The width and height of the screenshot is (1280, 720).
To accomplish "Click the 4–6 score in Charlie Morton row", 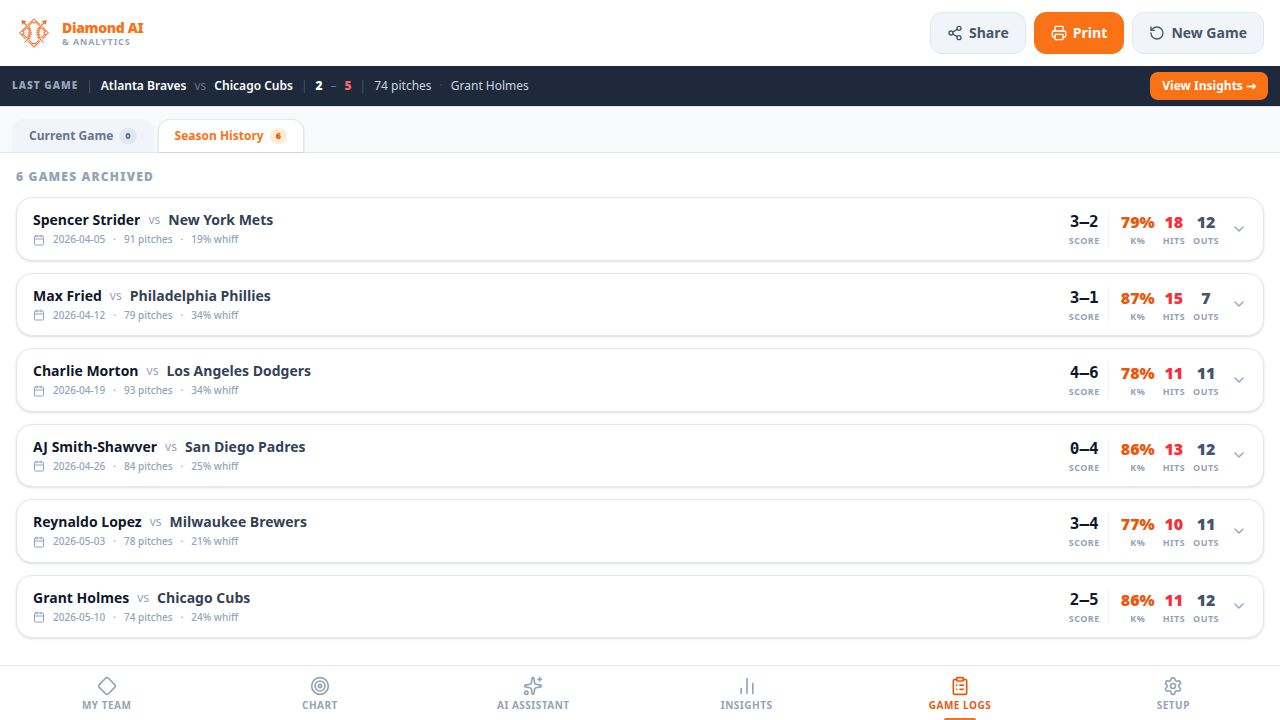I will (1084, 373).
